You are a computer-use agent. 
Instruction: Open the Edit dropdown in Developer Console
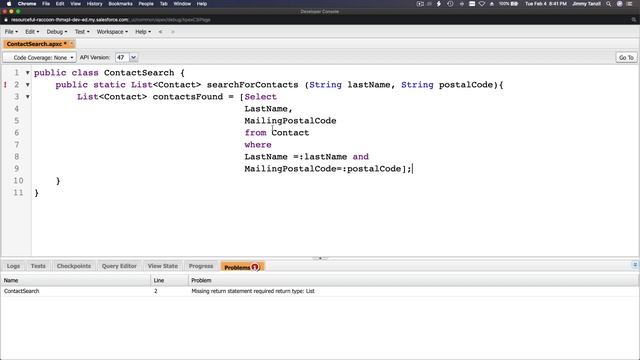[32, 32]
